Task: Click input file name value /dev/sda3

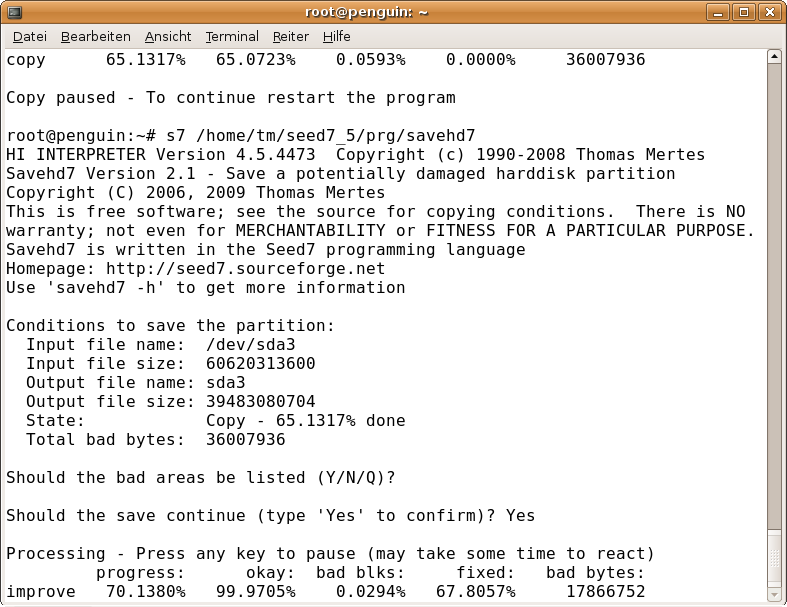Action: [250, 345]
